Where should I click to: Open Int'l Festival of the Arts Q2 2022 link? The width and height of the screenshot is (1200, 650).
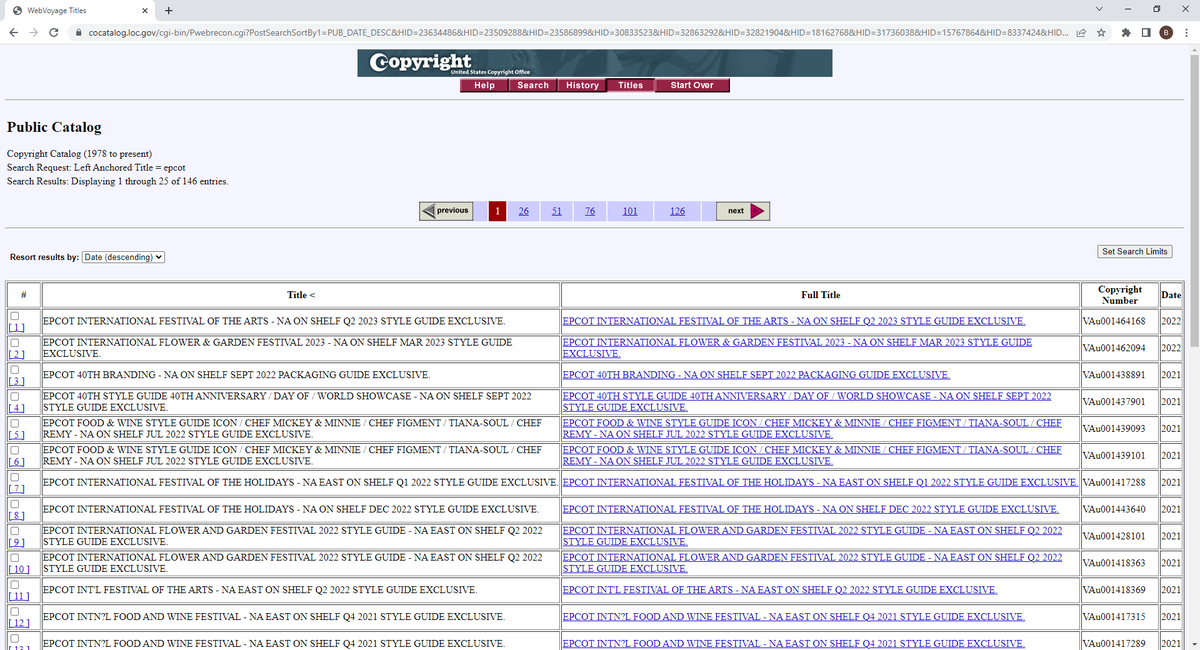coord(780,589)
